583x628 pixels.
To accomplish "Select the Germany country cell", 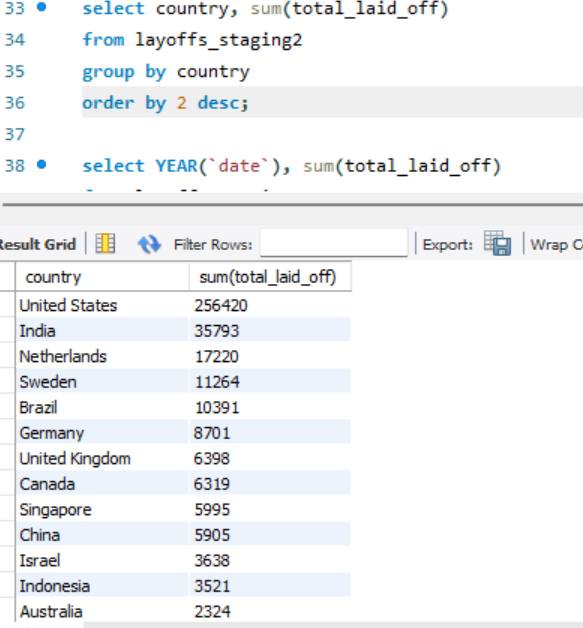I will point(102,433).
